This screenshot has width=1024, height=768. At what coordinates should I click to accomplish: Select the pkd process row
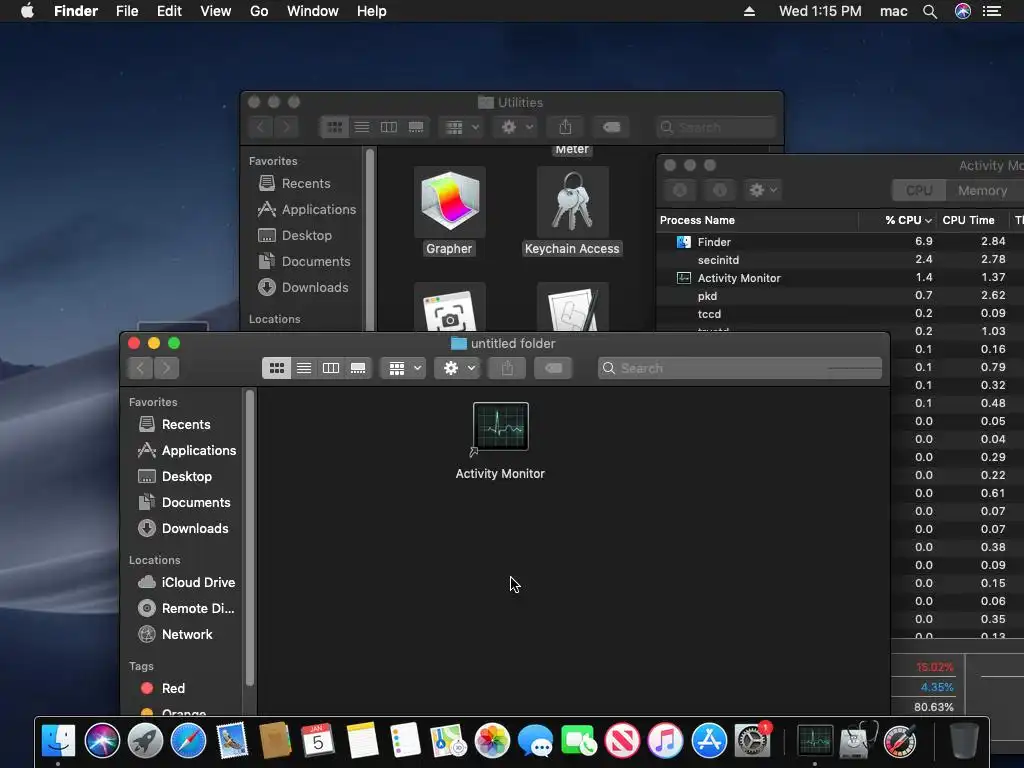pos(840,296)
